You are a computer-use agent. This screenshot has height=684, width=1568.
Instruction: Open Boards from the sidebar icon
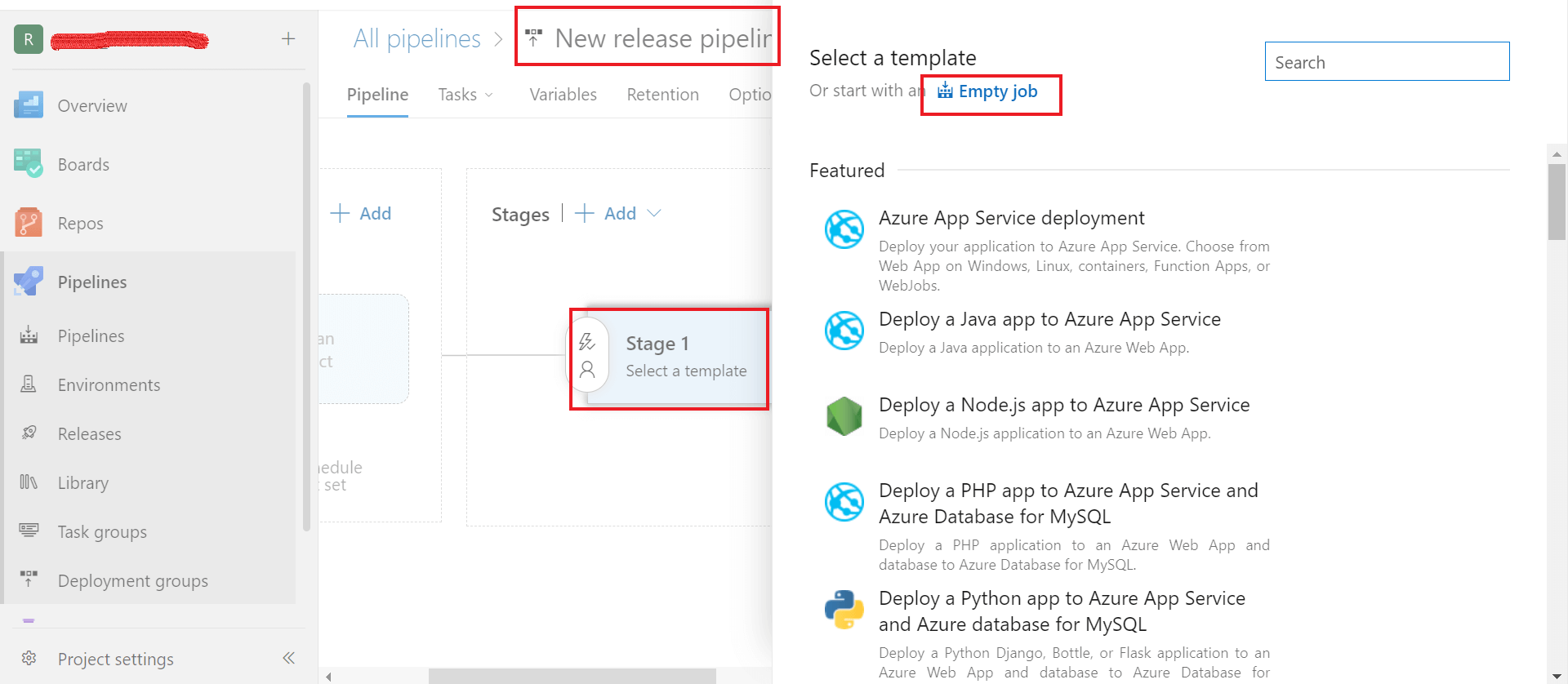pyautogui.click(x=29, y=164)
